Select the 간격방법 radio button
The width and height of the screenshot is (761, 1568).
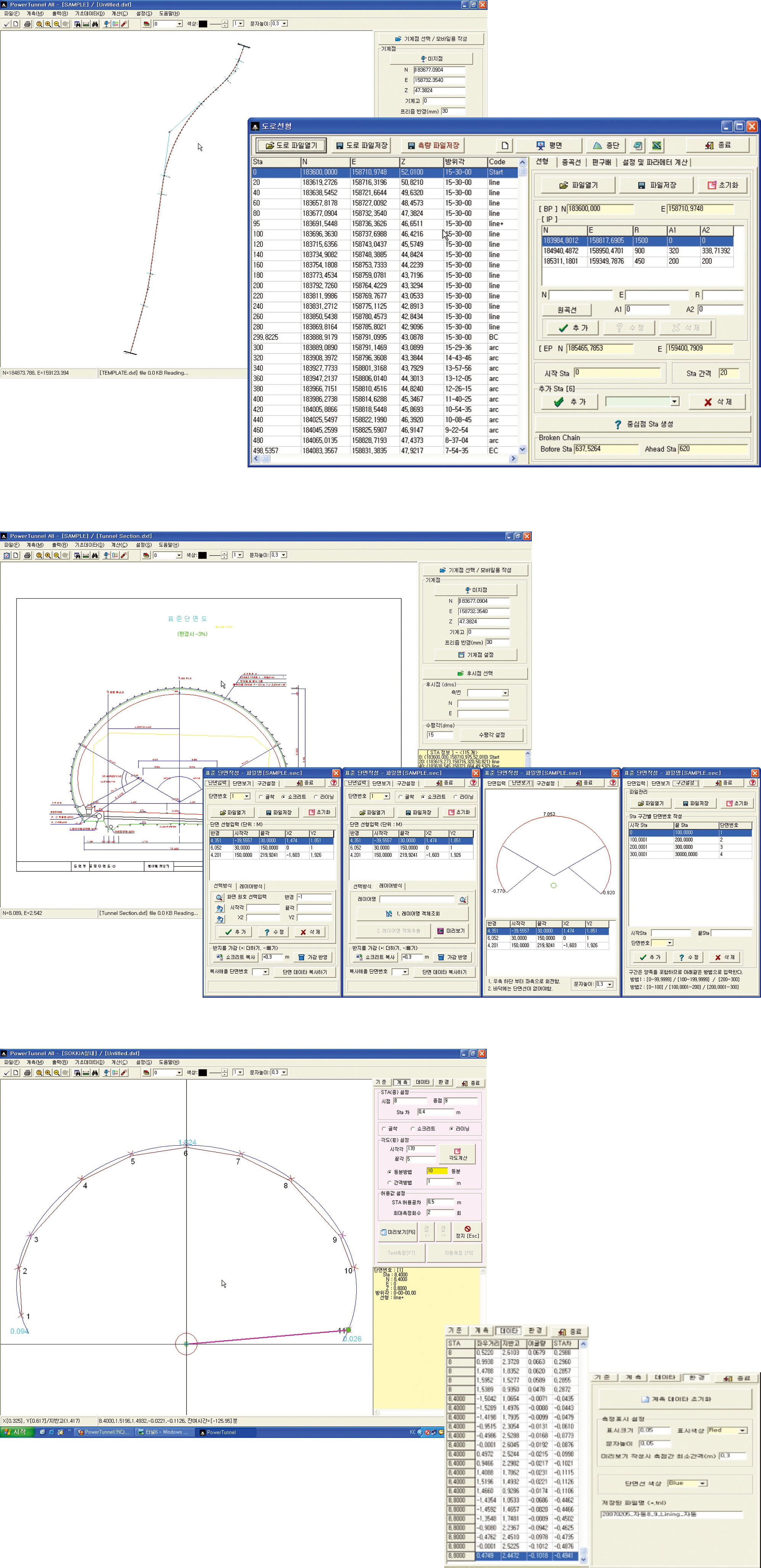click(x=389, y=1183)
